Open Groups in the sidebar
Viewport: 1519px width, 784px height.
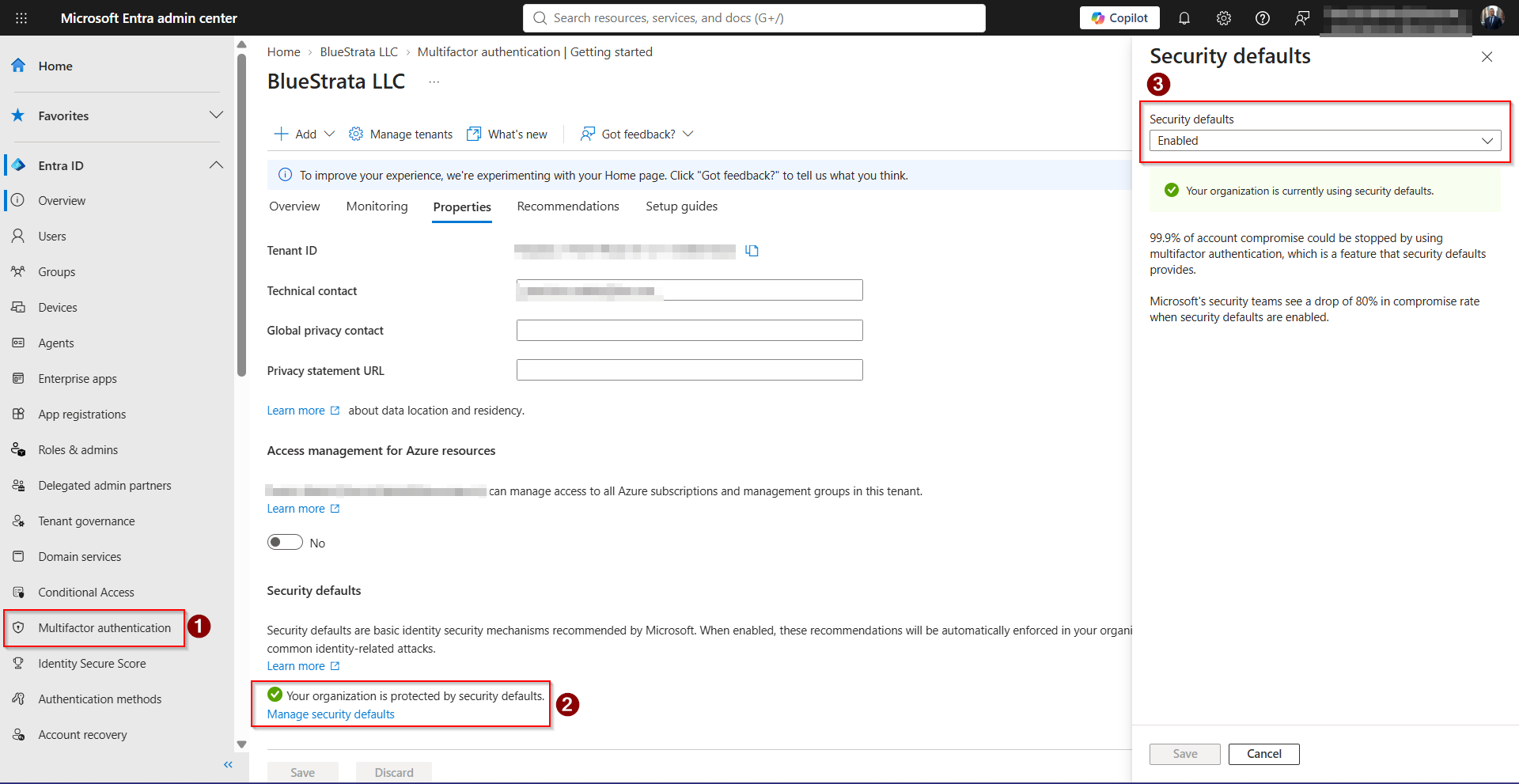click(57, 272)
